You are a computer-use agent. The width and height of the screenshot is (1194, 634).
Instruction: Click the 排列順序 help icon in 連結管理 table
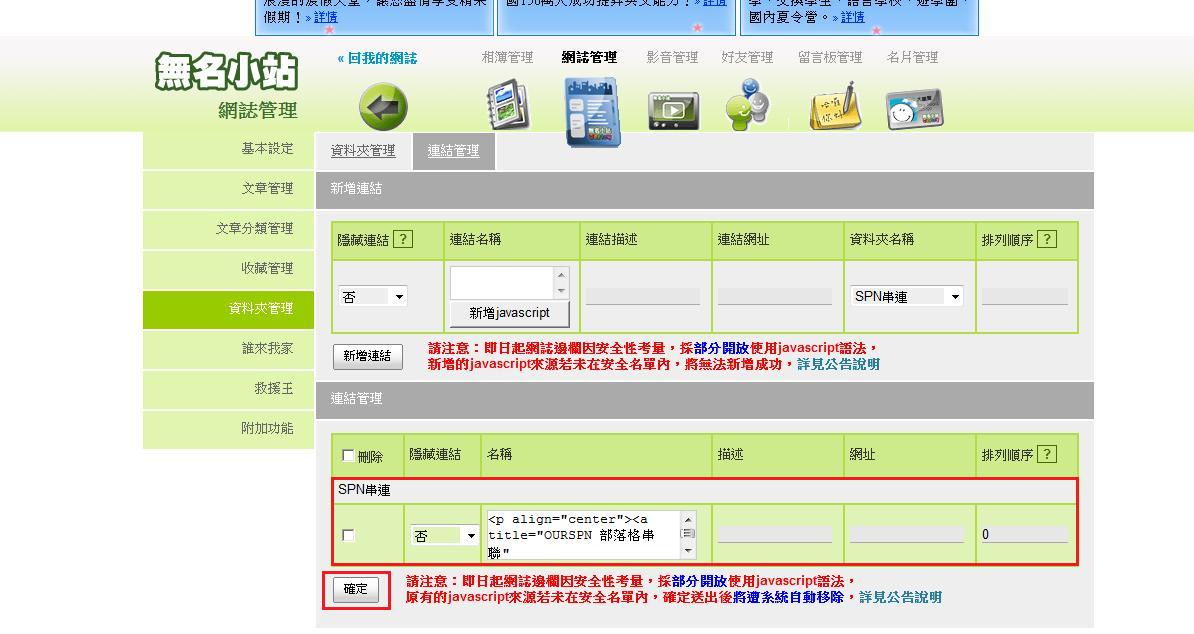pos(1047,454)
